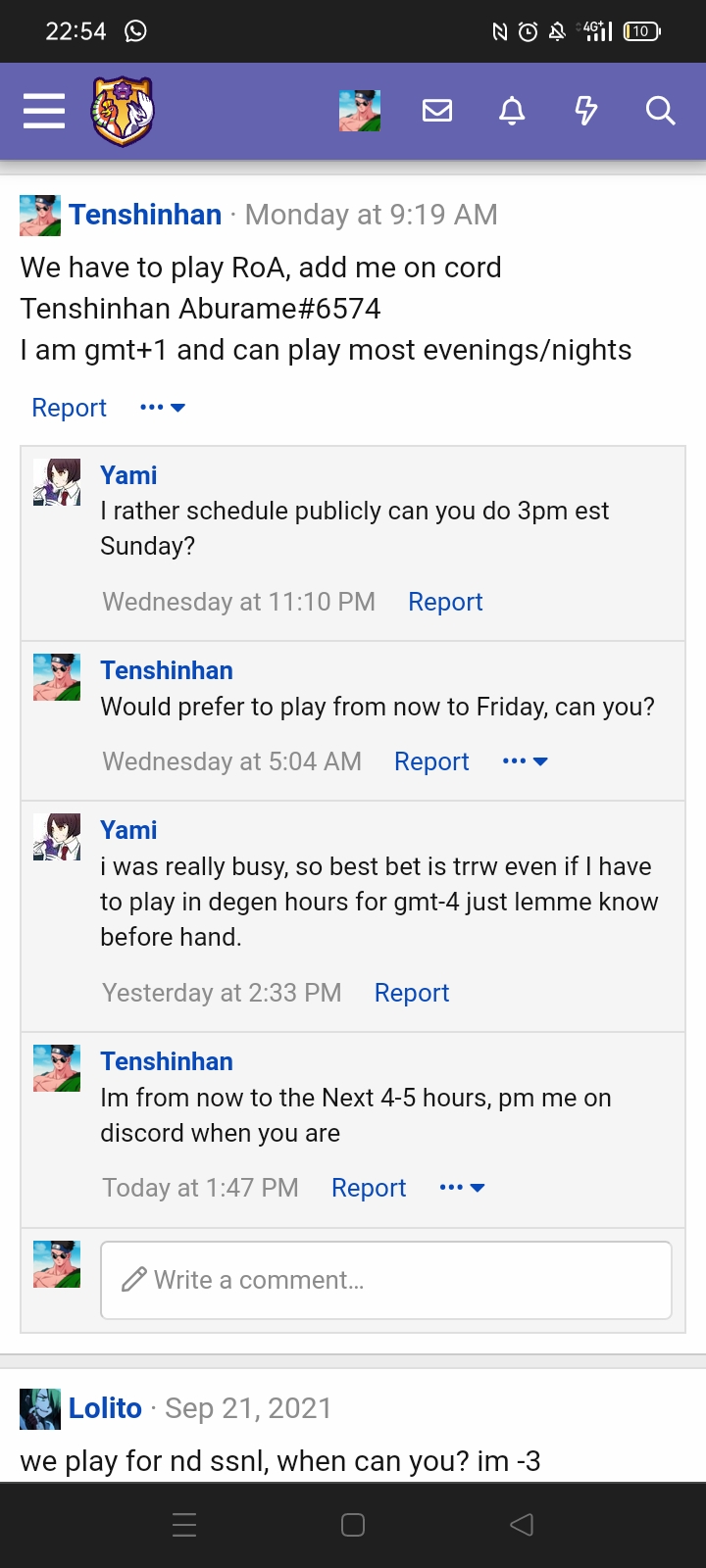Open Lolito's profile link

coord(105,1408)
